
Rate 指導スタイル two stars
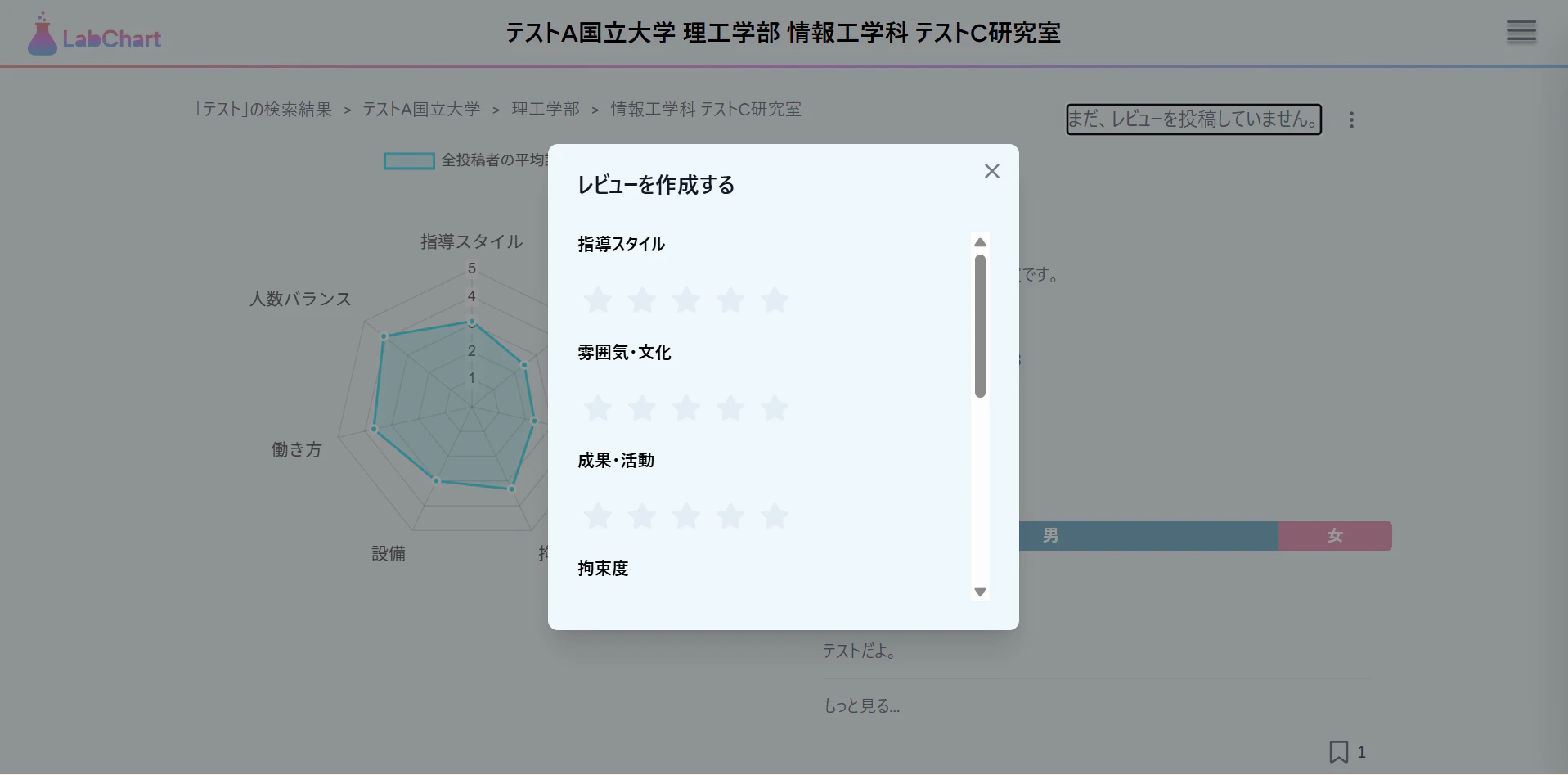pyautogui.click(x=642, y=300)
